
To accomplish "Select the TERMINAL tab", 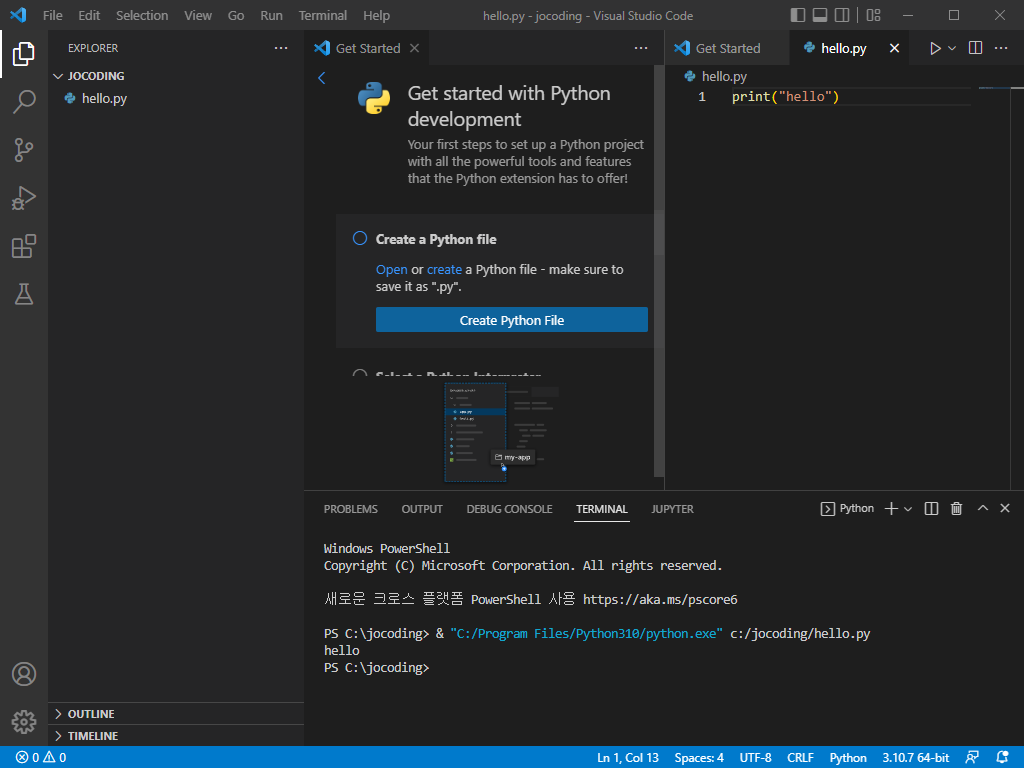I will pyautogui.click(x=601, y=509).
